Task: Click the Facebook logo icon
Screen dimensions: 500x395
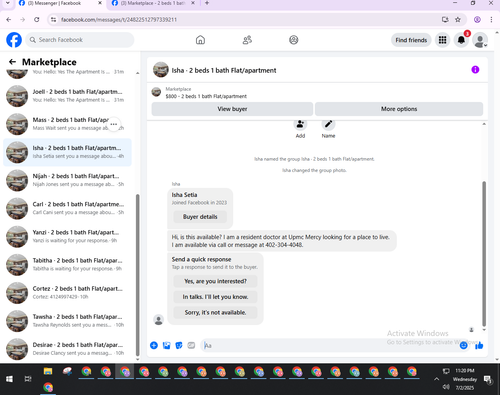Action: pos(14,40)
